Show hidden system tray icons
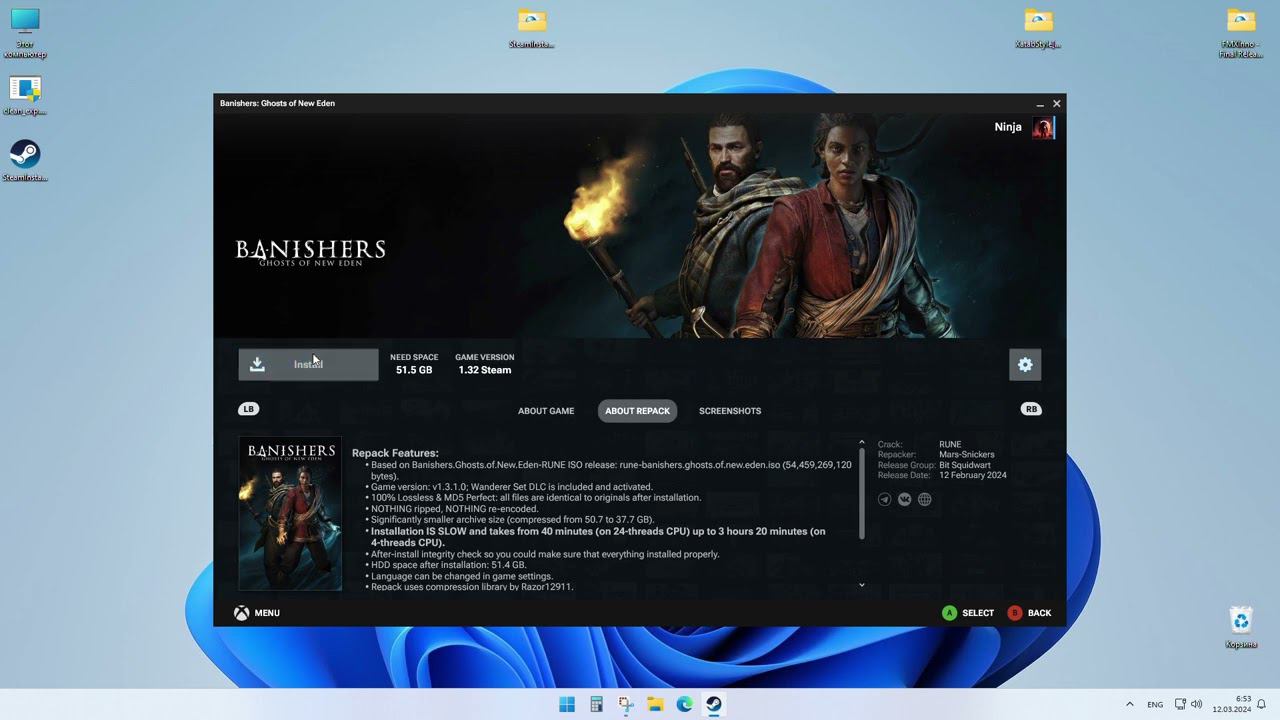The width and height of the screenshot is (1280, 720). pos(1130,704)
